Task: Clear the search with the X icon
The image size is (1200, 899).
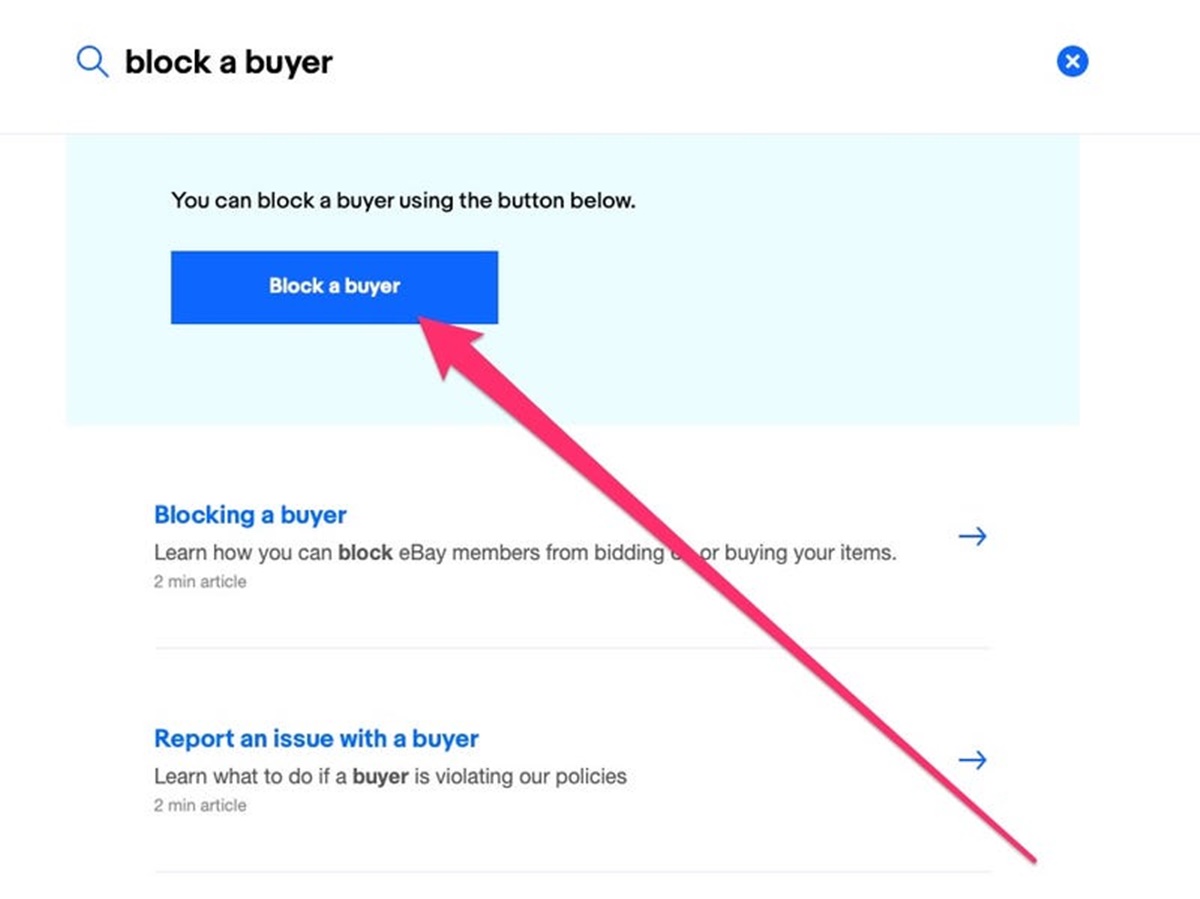Action: (1072, 62)
